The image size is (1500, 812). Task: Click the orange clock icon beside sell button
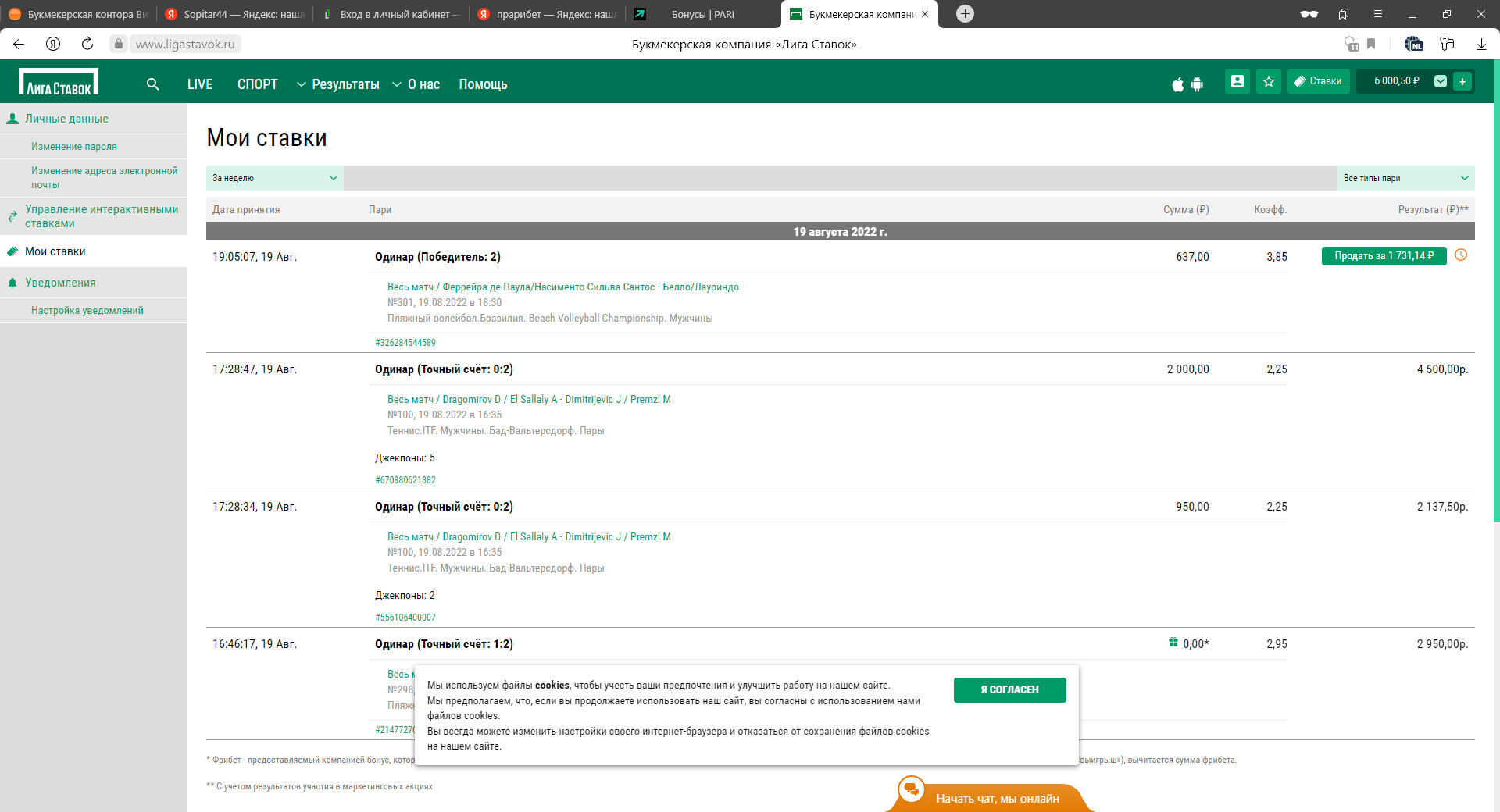point(1461,255)
